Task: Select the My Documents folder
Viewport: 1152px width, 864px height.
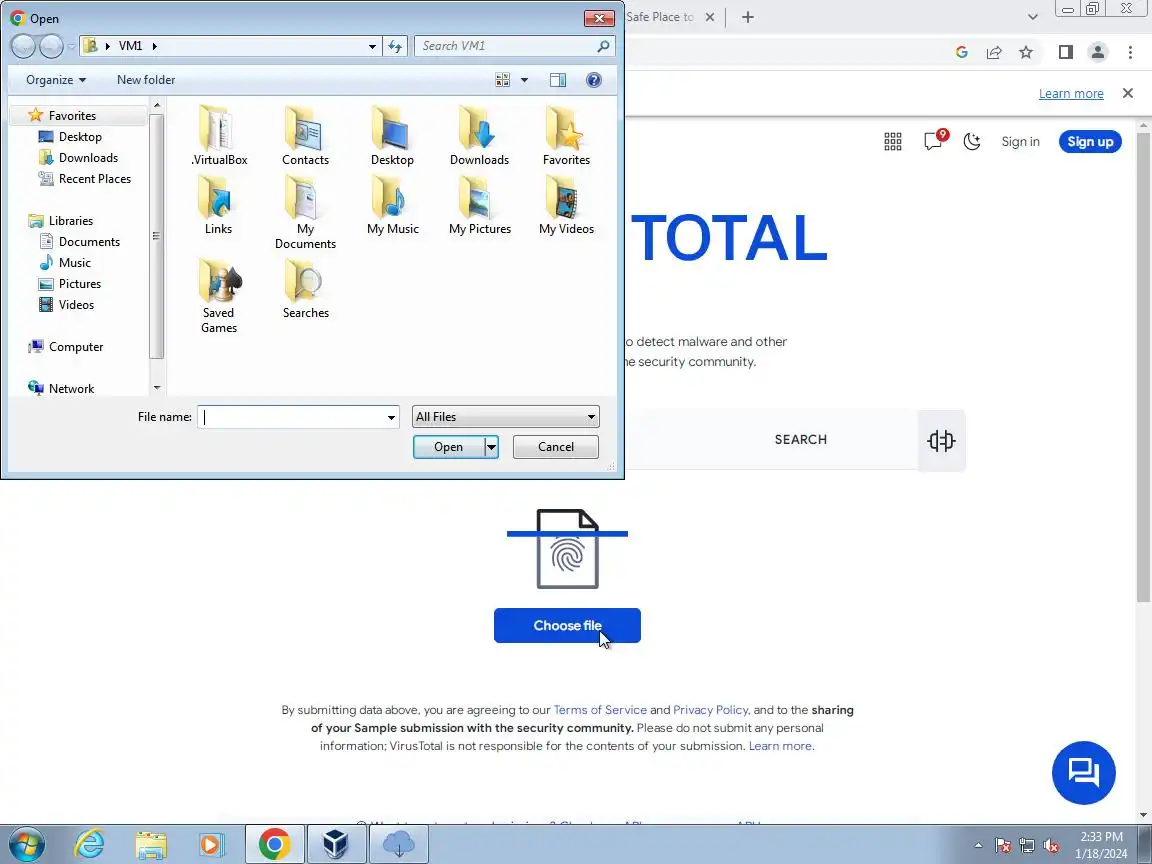Action: pyautogui.click(x=306, y=213)
